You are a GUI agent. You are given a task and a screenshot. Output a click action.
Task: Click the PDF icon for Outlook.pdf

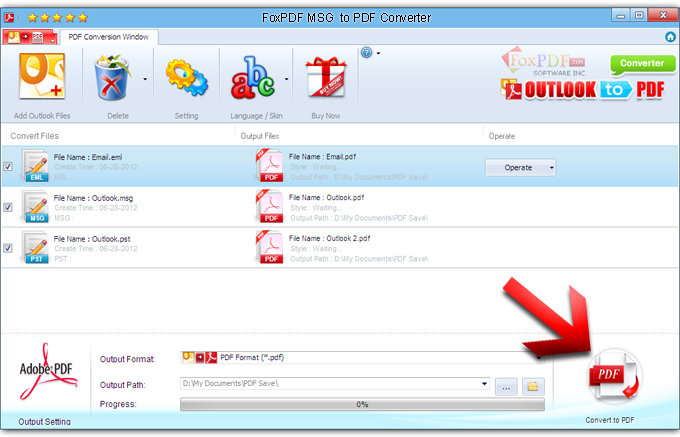point(269,206)
